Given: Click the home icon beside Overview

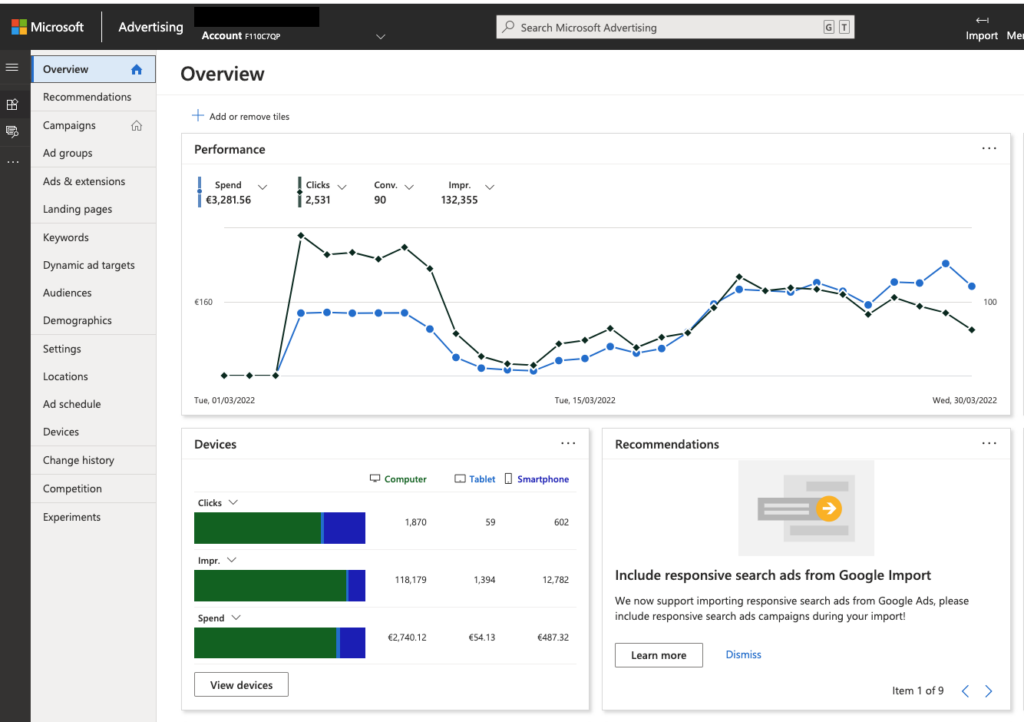Looking at the screenshot, I should (x=136, y=69).
